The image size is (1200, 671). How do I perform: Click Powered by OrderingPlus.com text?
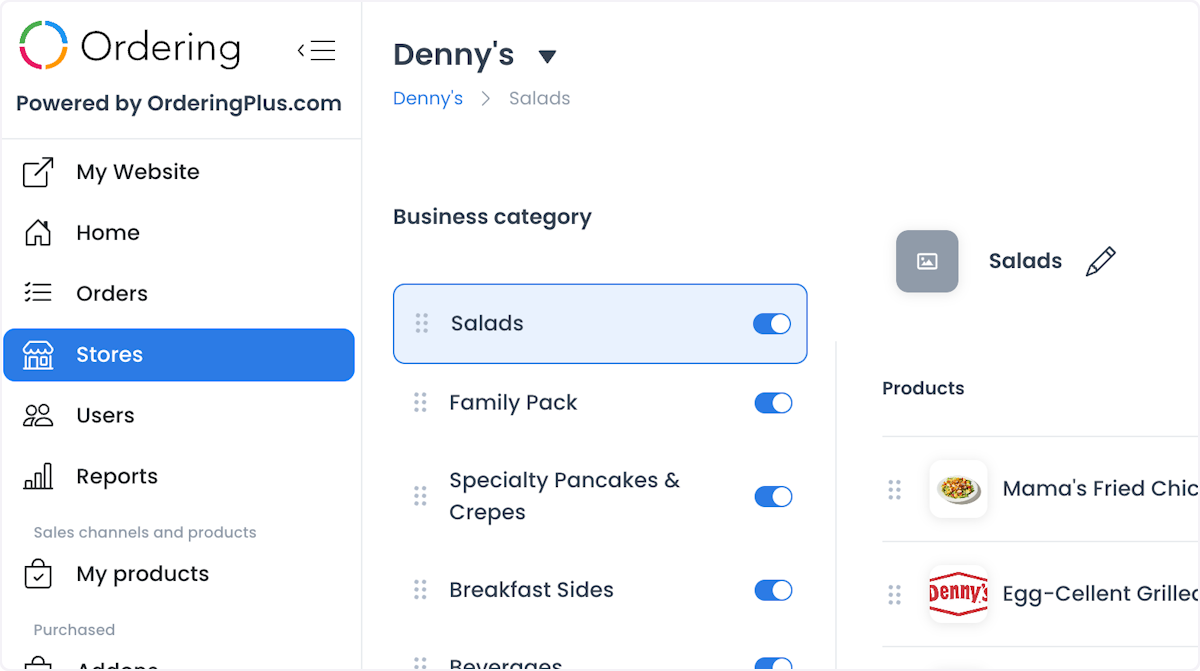pyautogui.click(x=179, y=104)
